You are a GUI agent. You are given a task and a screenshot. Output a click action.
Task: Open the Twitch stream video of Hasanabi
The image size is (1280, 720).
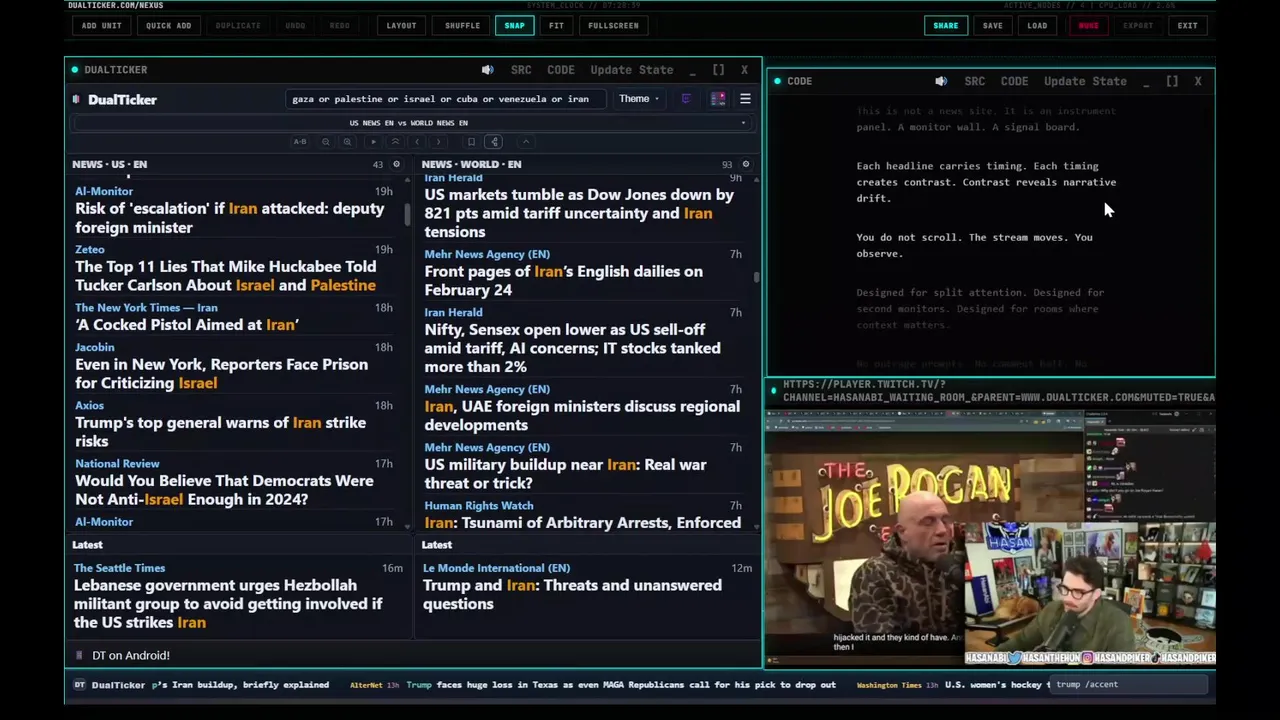(990, 538)
